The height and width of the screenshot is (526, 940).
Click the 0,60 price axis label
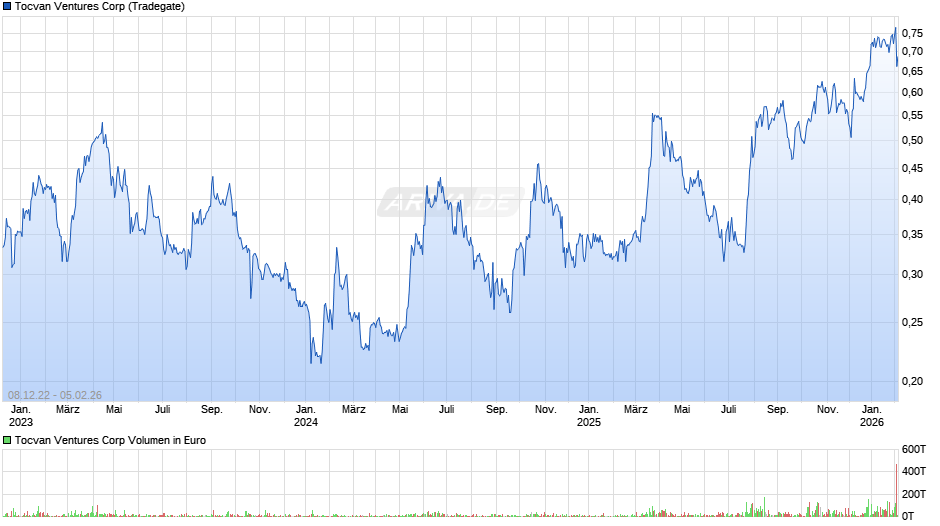pyautogui.click(x=912, y=92)
